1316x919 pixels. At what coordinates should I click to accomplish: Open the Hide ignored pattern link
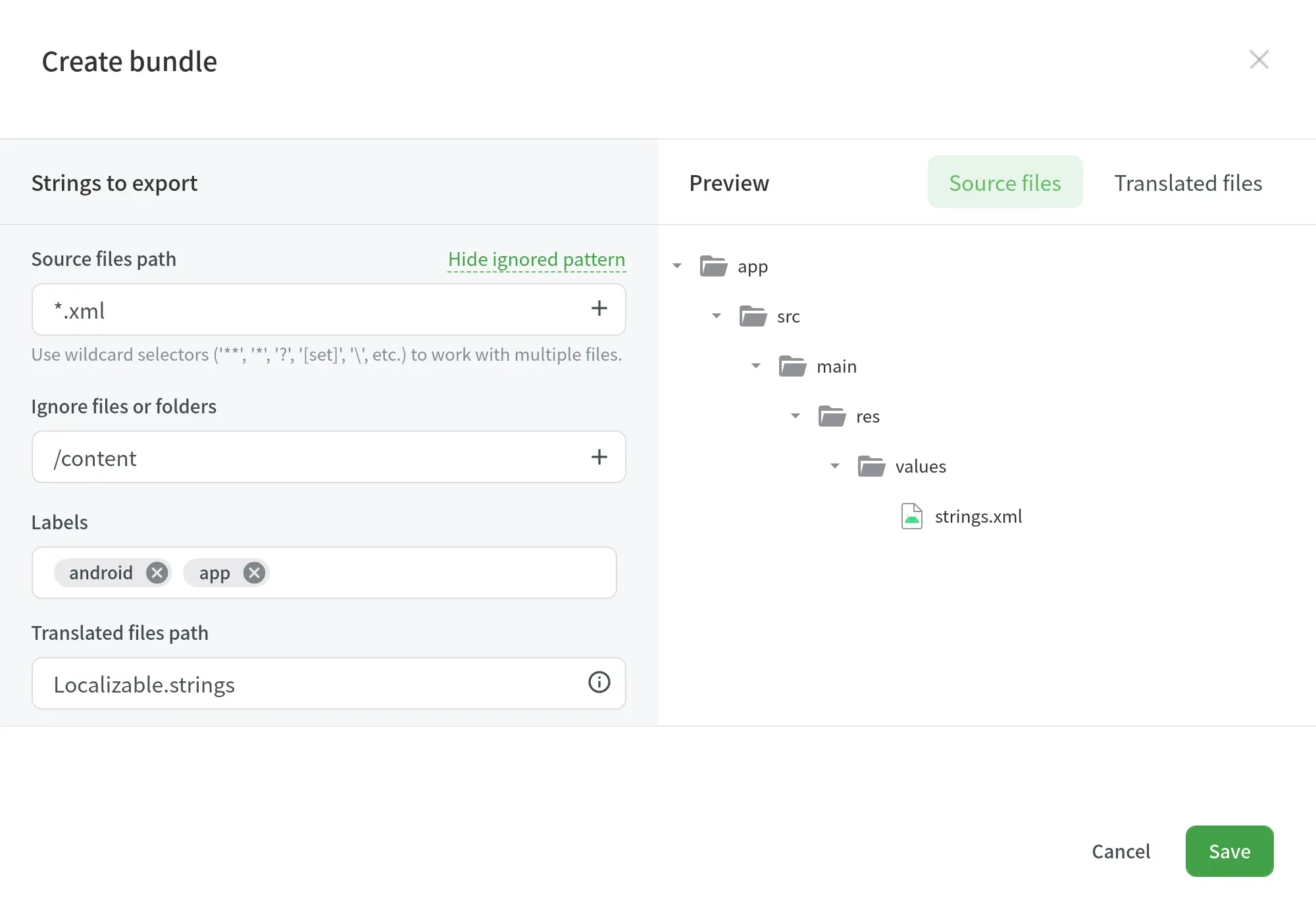click(536, 259)
